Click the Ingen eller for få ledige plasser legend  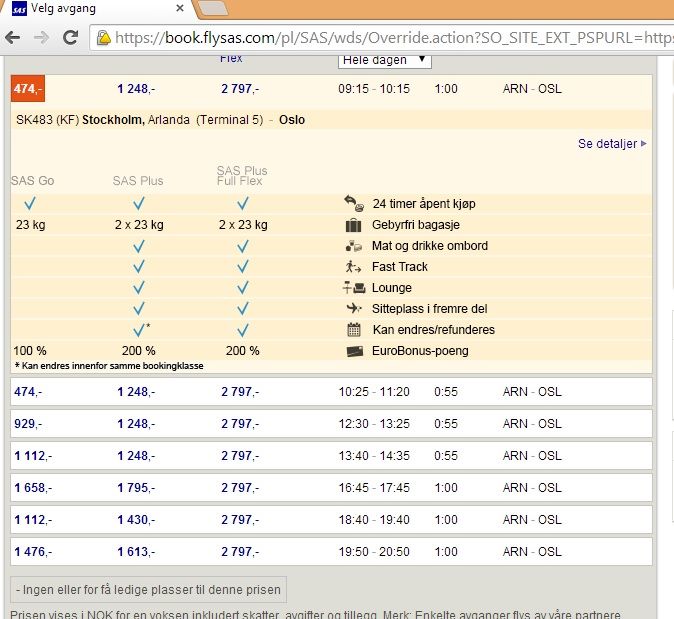tap(148, 590)
